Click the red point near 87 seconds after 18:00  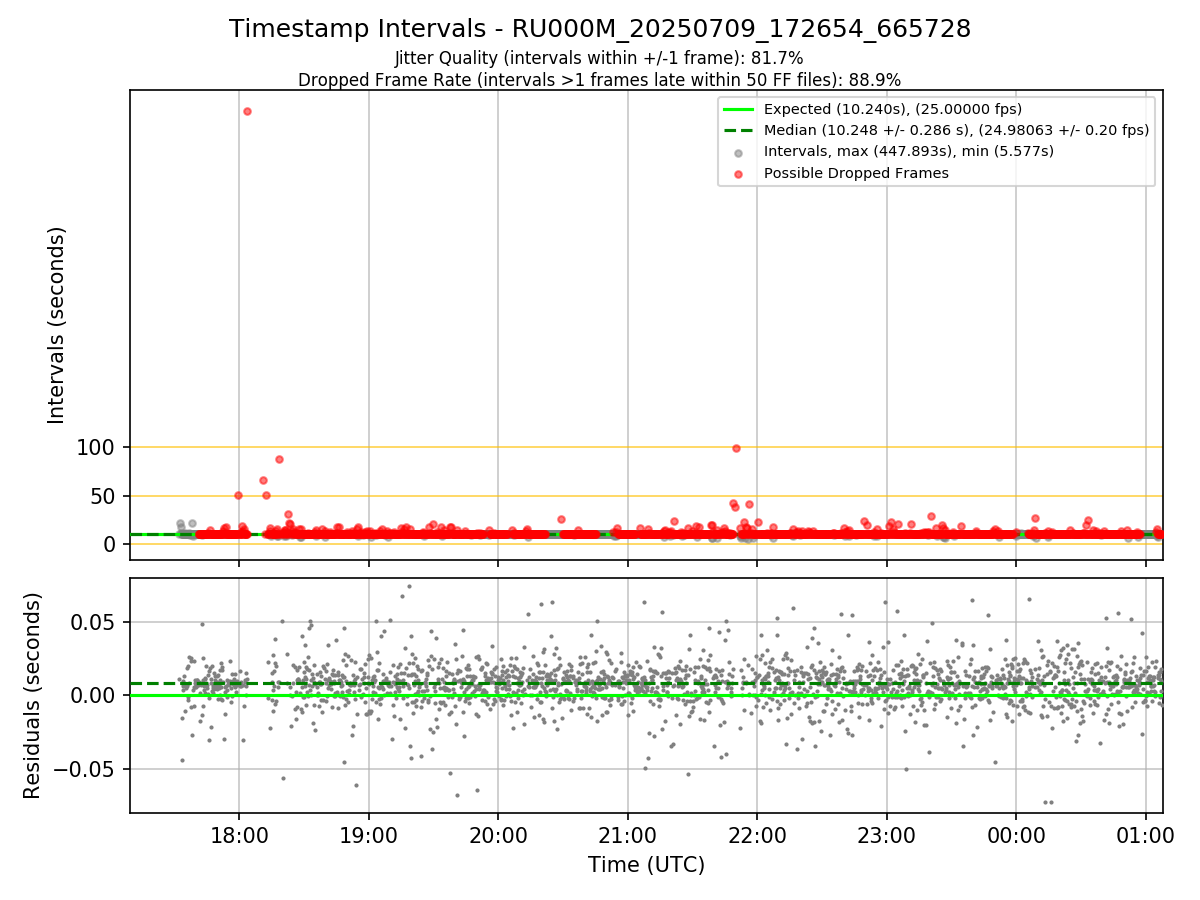click(x=279, y=459)
